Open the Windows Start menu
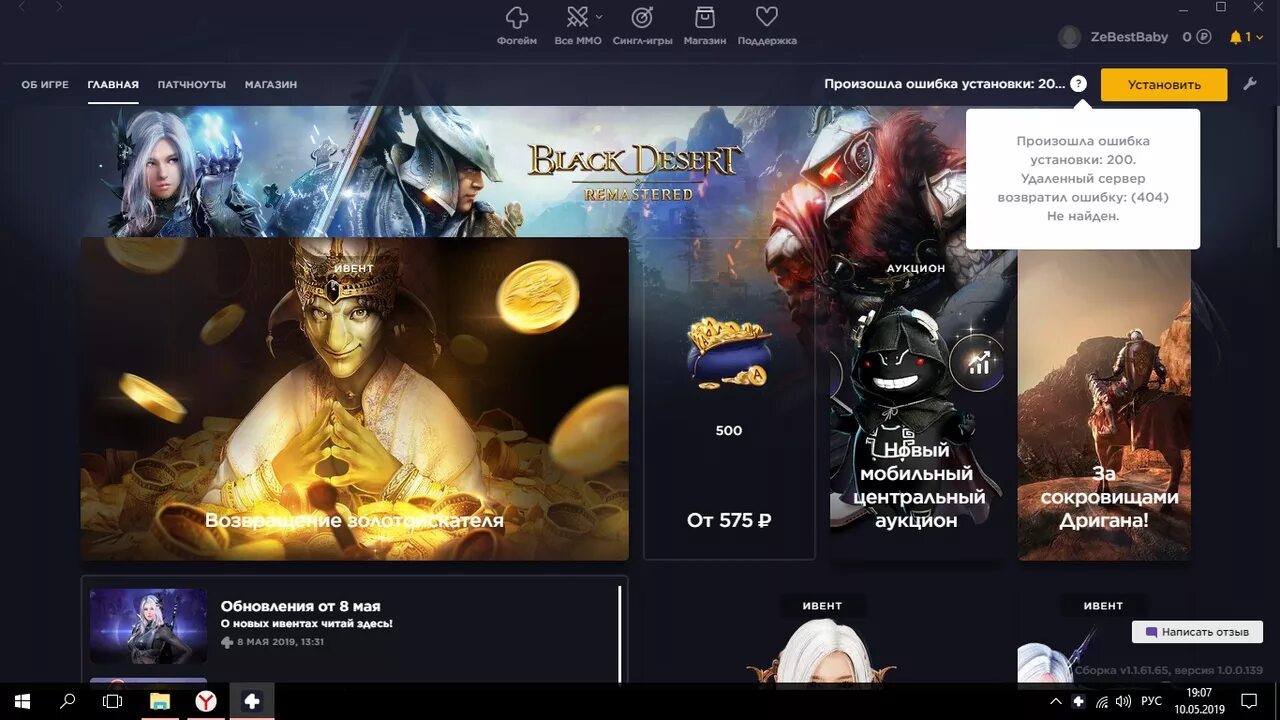This screenshot has height=720, width=1280. pos(21,702)
